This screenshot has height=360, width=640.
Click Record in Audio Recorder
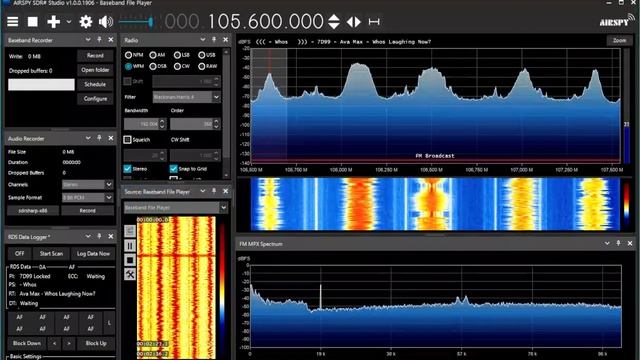(x=87, y=211)
